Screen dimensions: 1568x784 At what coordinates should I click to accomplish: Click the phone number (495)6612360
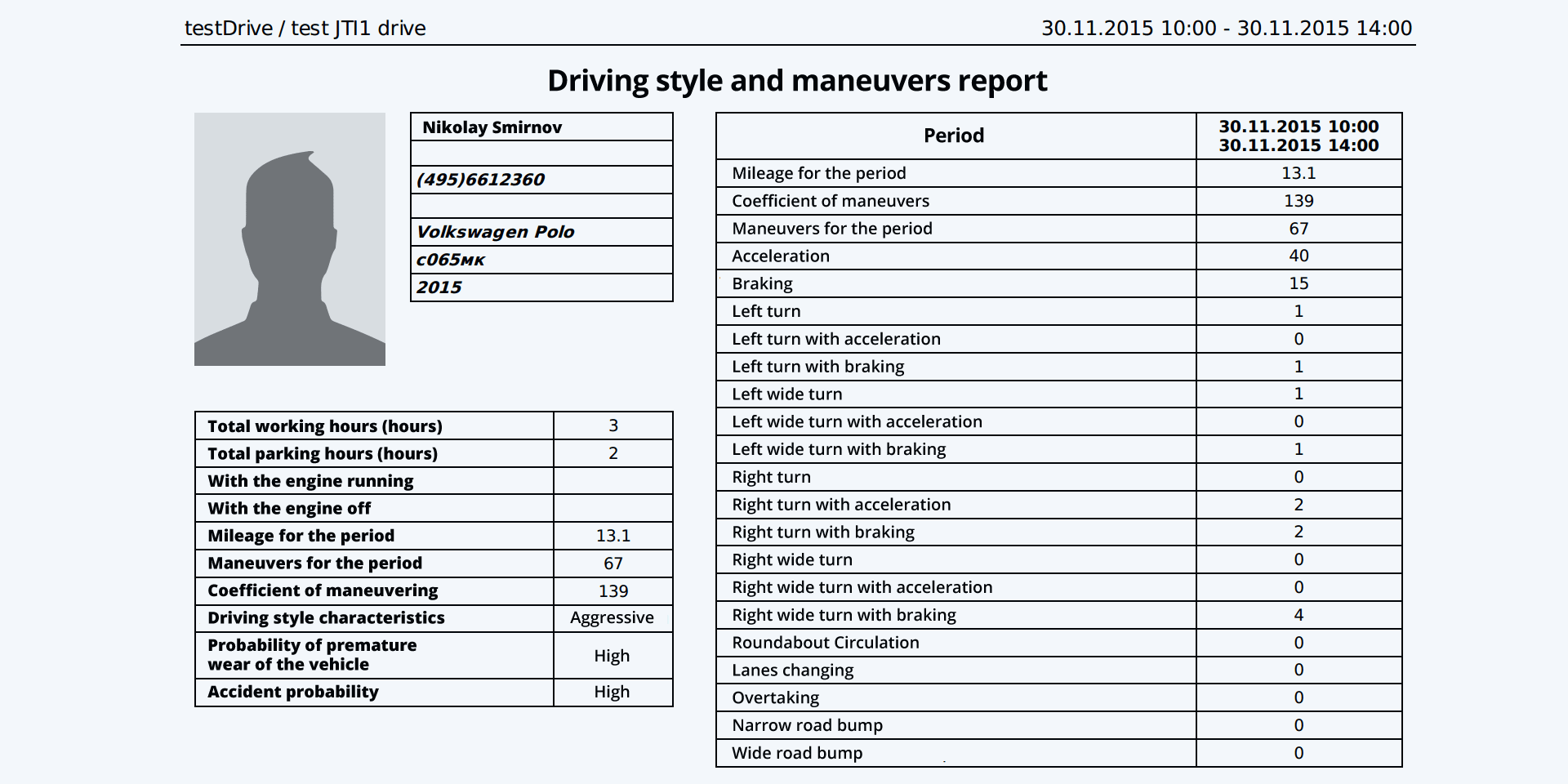pyautogui.click(x=480, y=180)
